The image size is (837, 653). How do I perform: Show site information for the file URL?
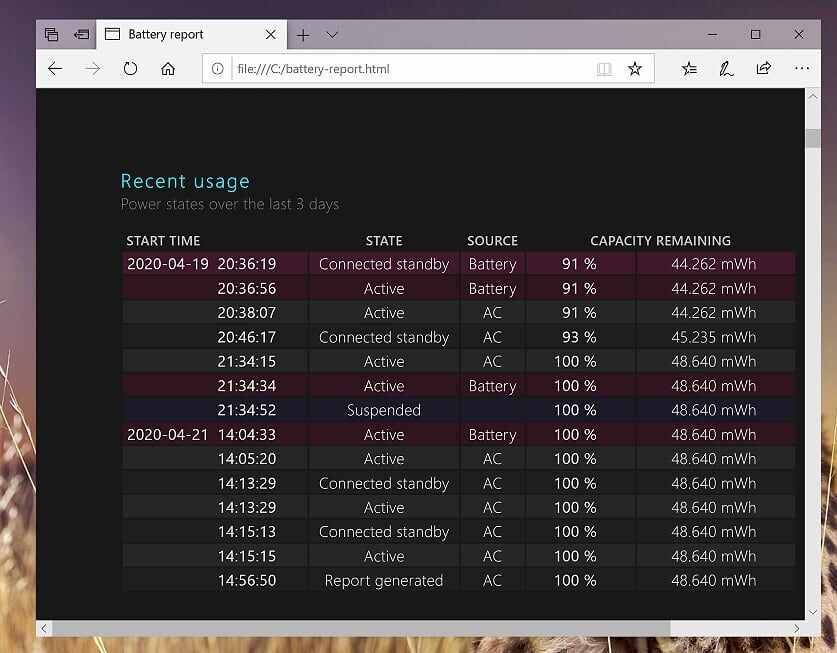[x=218, y=69]
